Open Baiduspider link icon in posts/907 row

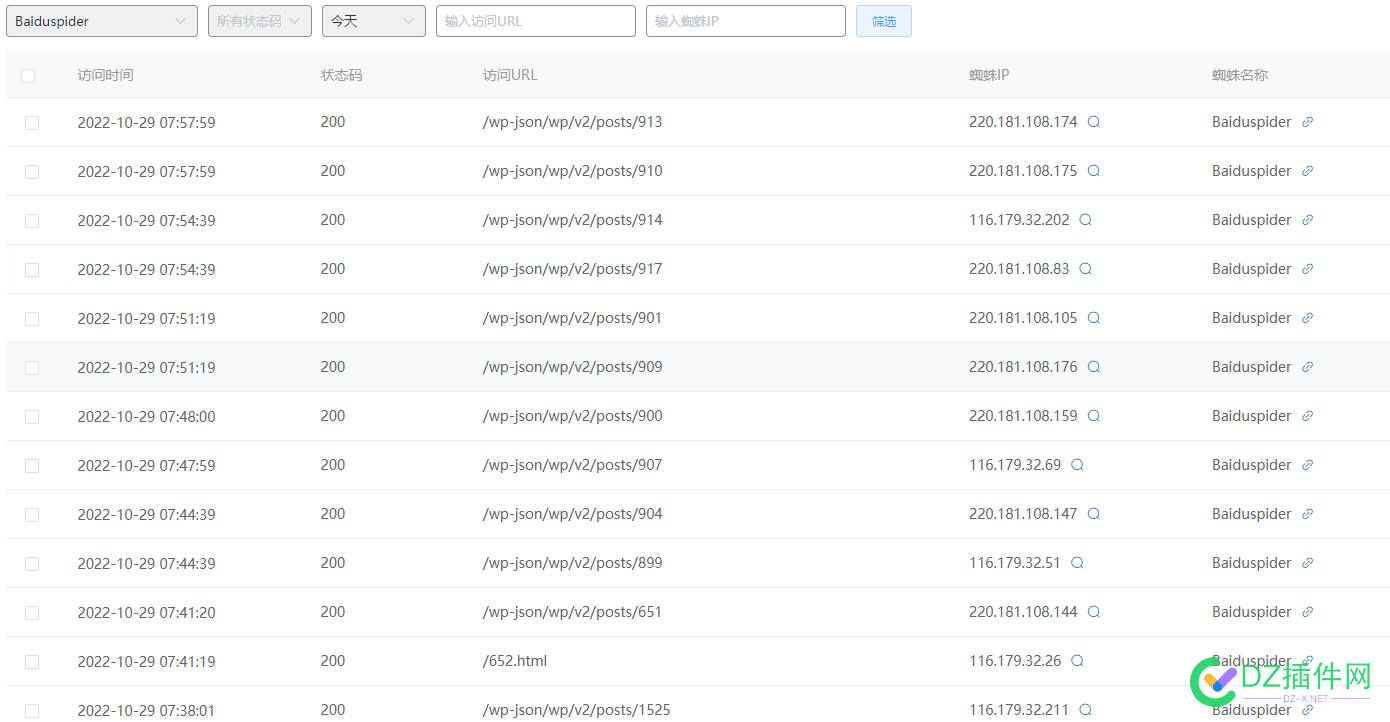pyautogui.click(x=1307, y=465)
